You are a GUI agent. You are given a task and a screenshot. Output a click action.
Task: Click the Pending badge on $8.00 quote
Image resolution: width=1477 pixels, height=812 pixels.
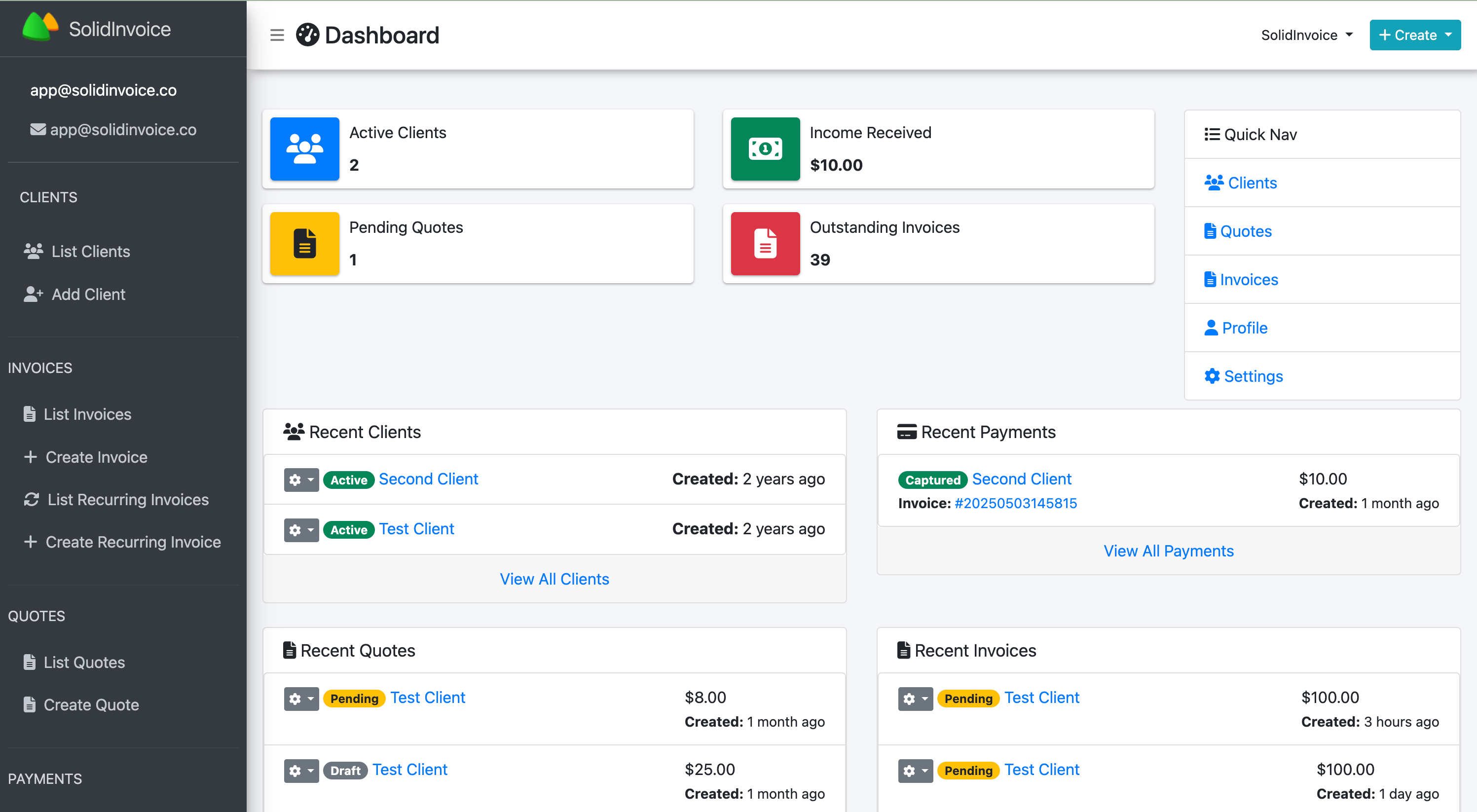click(x=354, y=699)
